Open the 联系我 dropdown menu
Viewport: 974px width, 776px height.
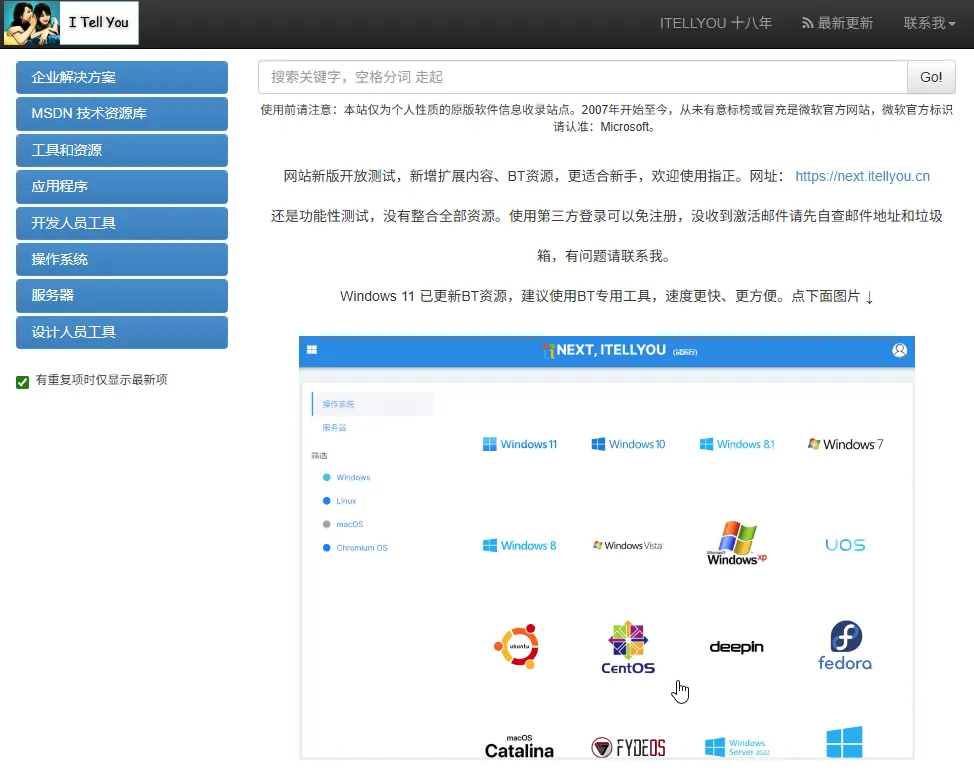tap(929, 24)
